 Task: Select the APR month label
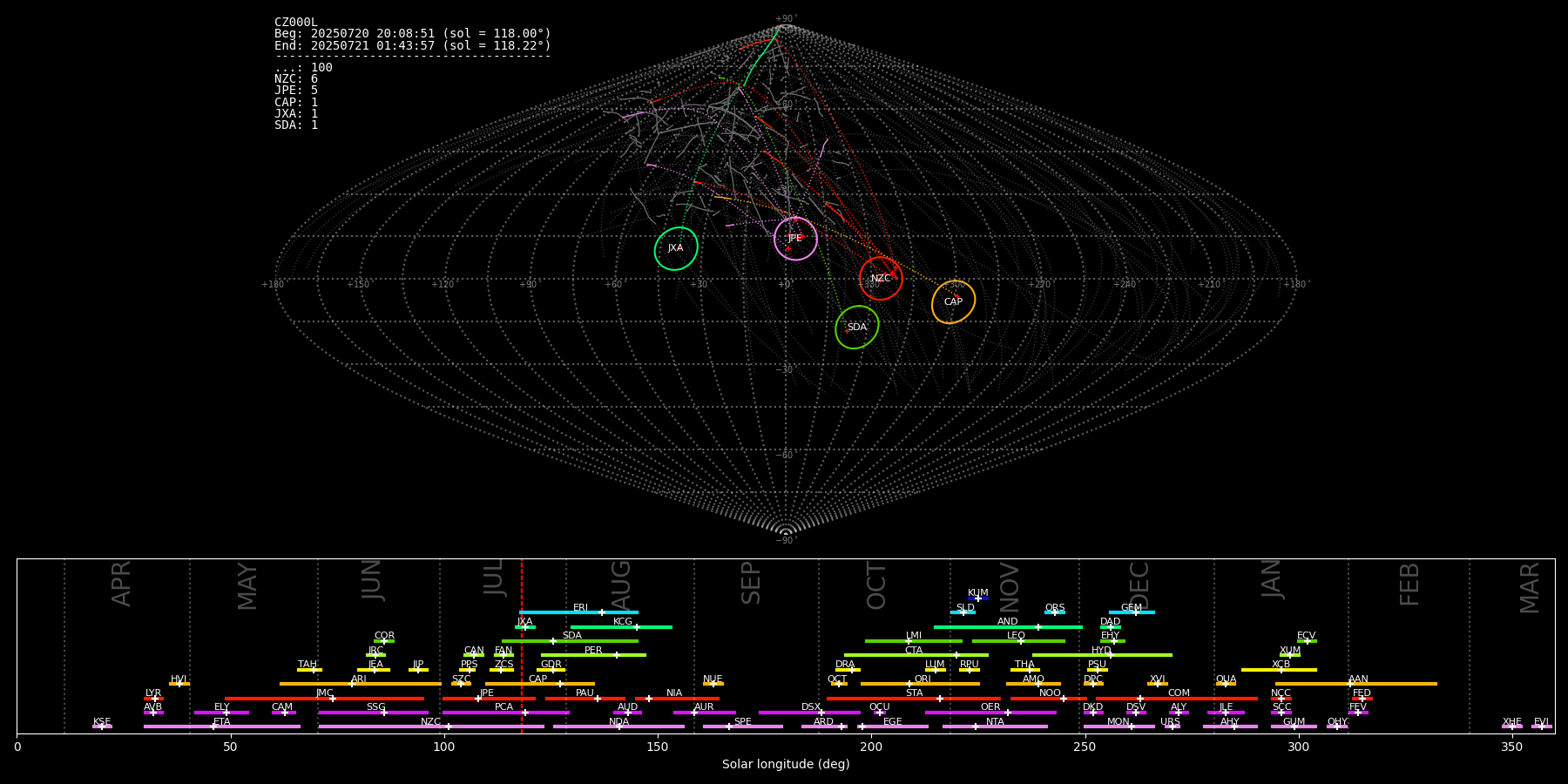(x=121, y=584)
